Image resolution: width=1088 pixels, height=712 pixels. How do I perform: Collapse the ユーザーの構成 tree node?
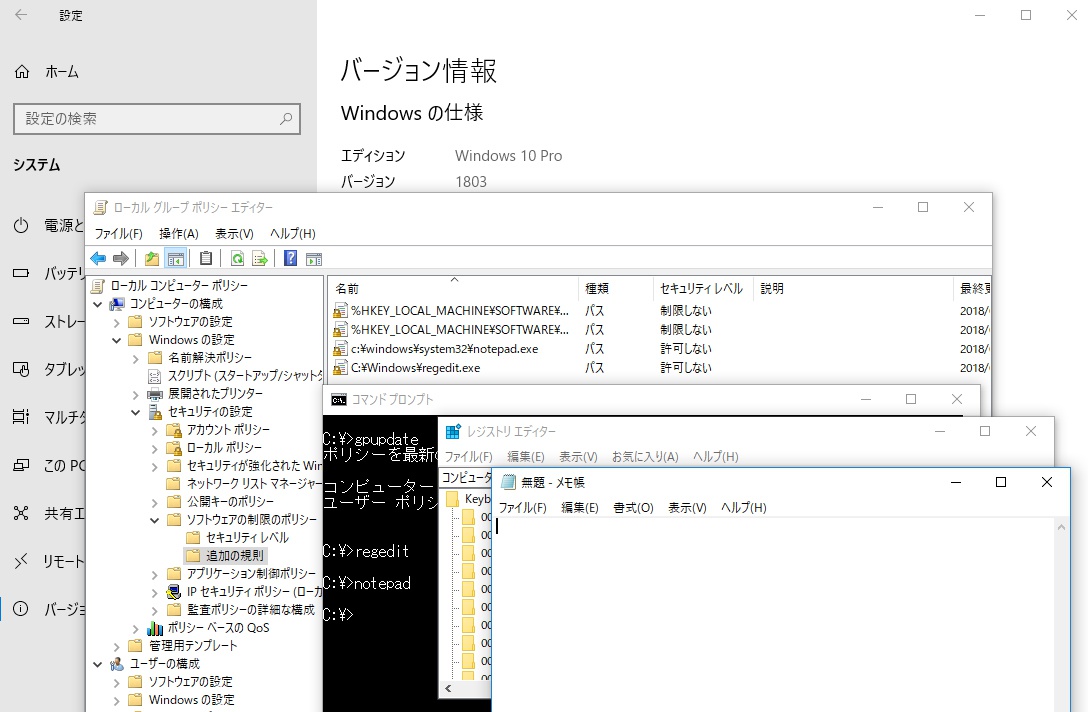[98, 664]
